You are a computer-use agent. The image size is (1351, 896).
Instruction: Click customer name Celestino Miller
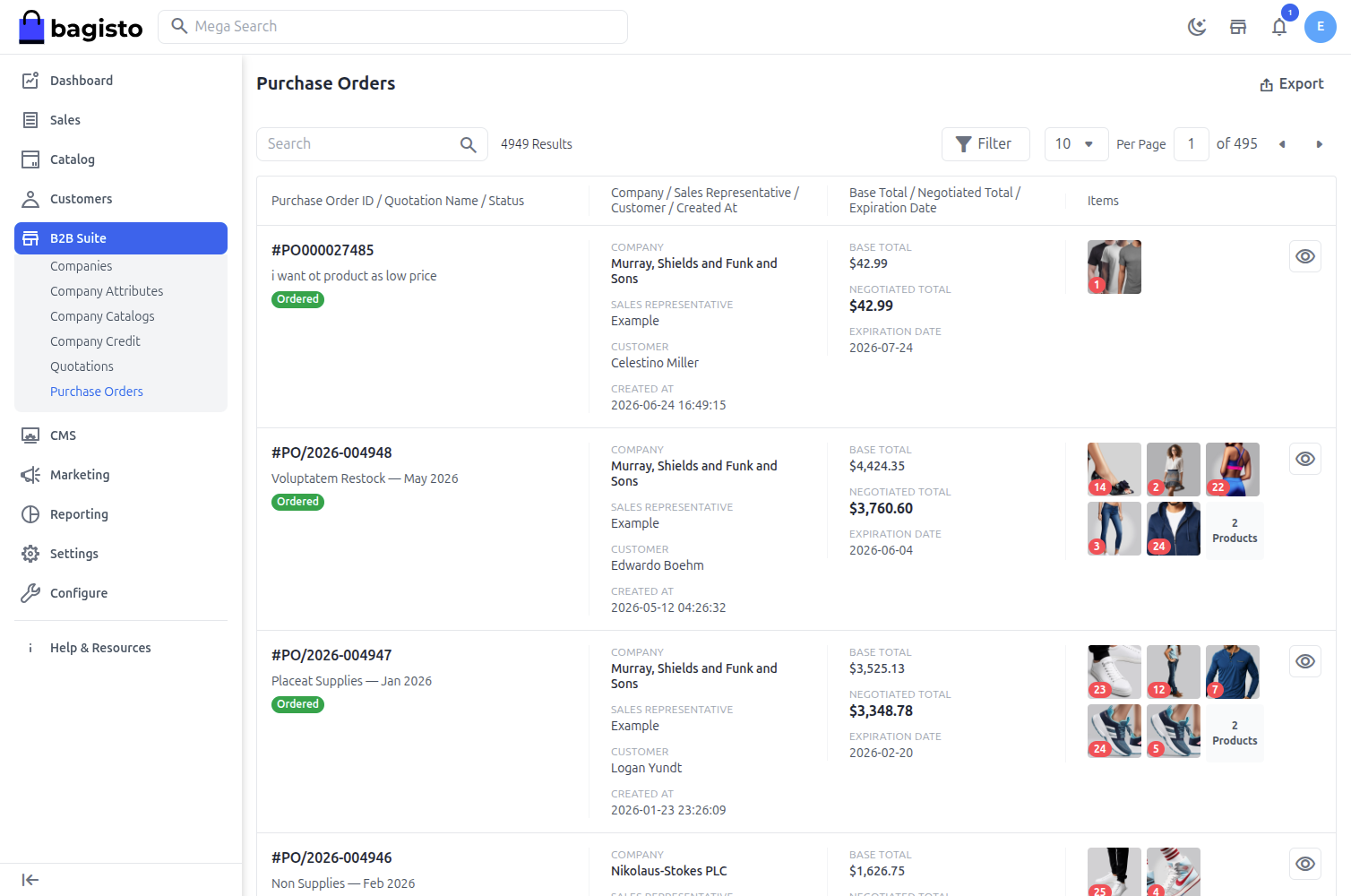click(655, 363)
